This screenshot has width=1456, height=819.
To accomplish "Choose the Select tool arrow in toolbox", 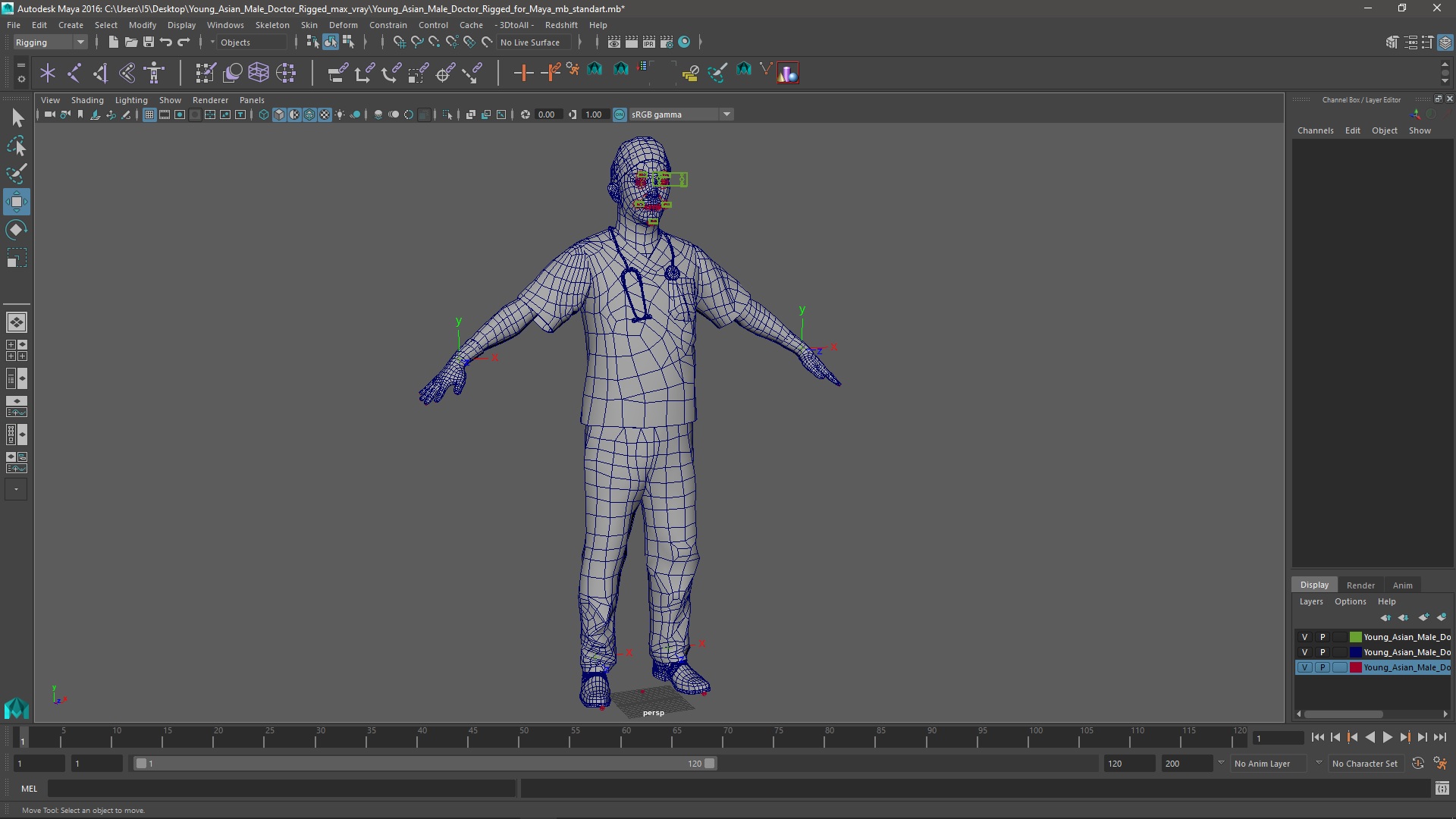I will coord(17,118).
